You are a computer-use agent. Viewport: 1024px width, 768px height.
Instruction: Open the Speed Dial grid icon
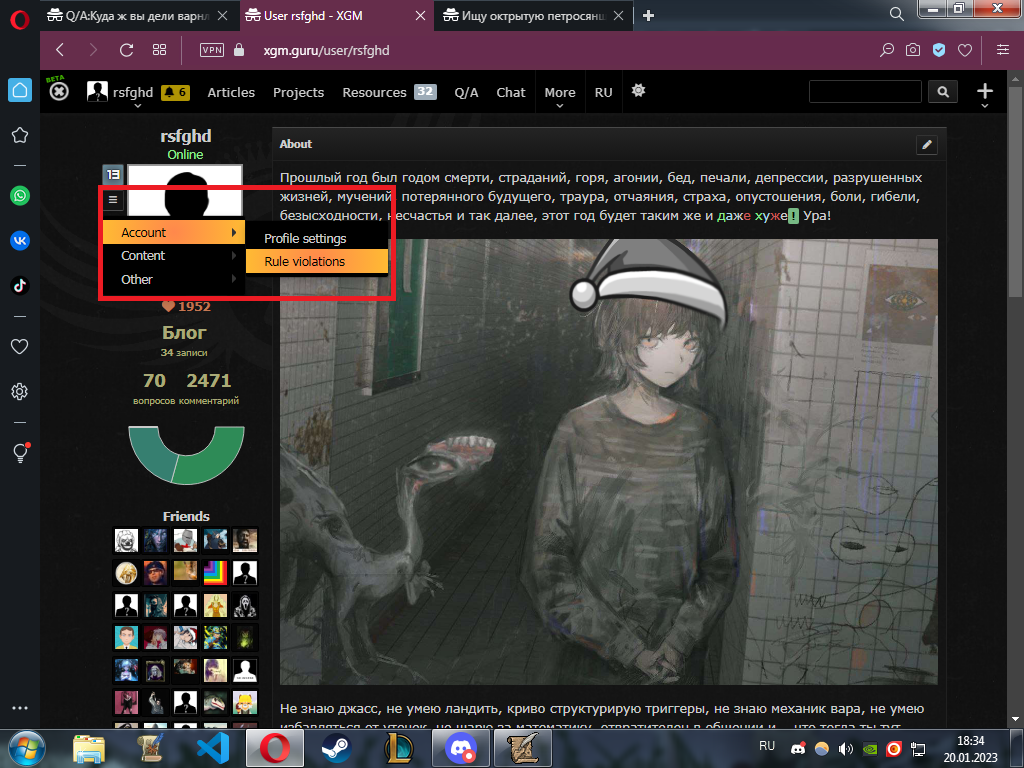click(x=159, y=50)
